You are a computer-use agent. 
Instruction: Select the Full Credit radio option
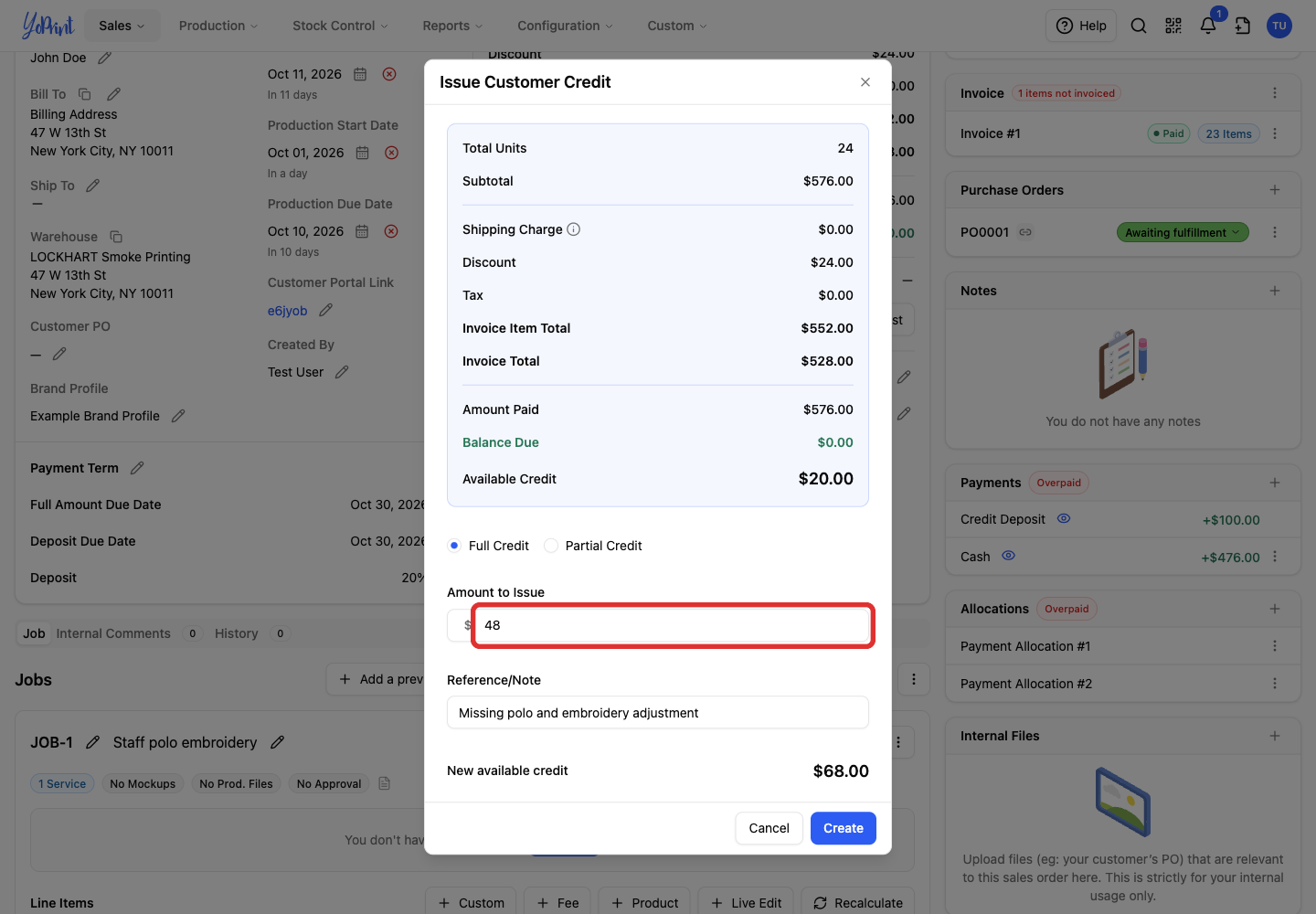tap(454, 546)
